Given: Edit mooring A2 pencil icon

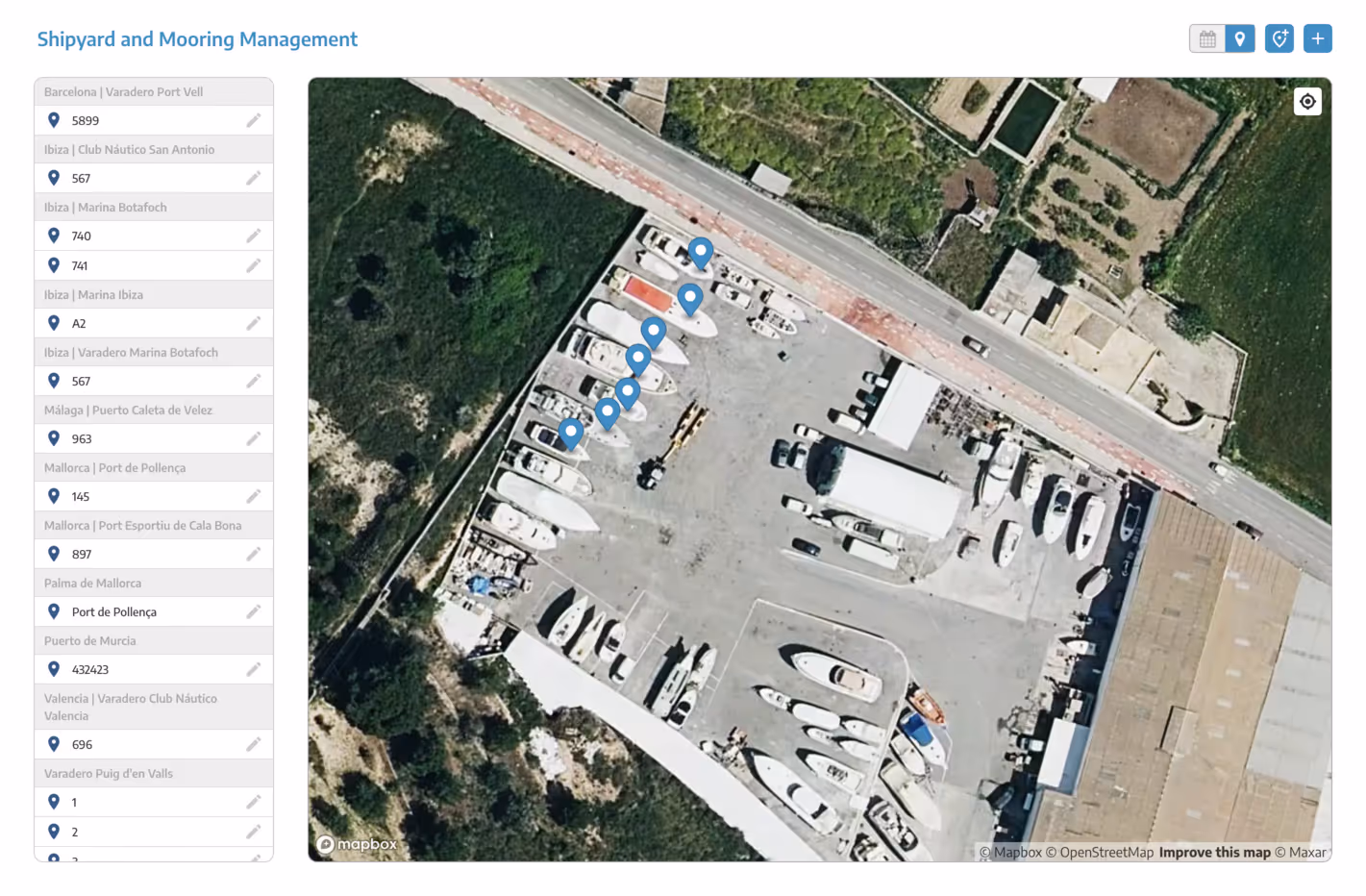Looking at the screenshot, I should [x=254, y=323].
